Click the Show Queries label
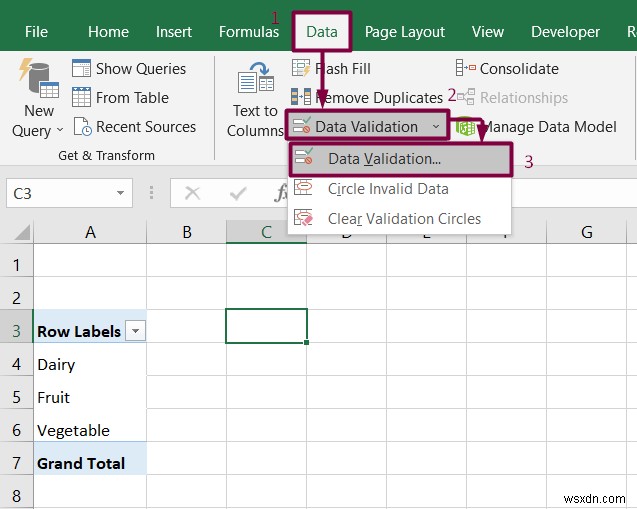Viewport: 637px width, 509px height. point(141,69)
